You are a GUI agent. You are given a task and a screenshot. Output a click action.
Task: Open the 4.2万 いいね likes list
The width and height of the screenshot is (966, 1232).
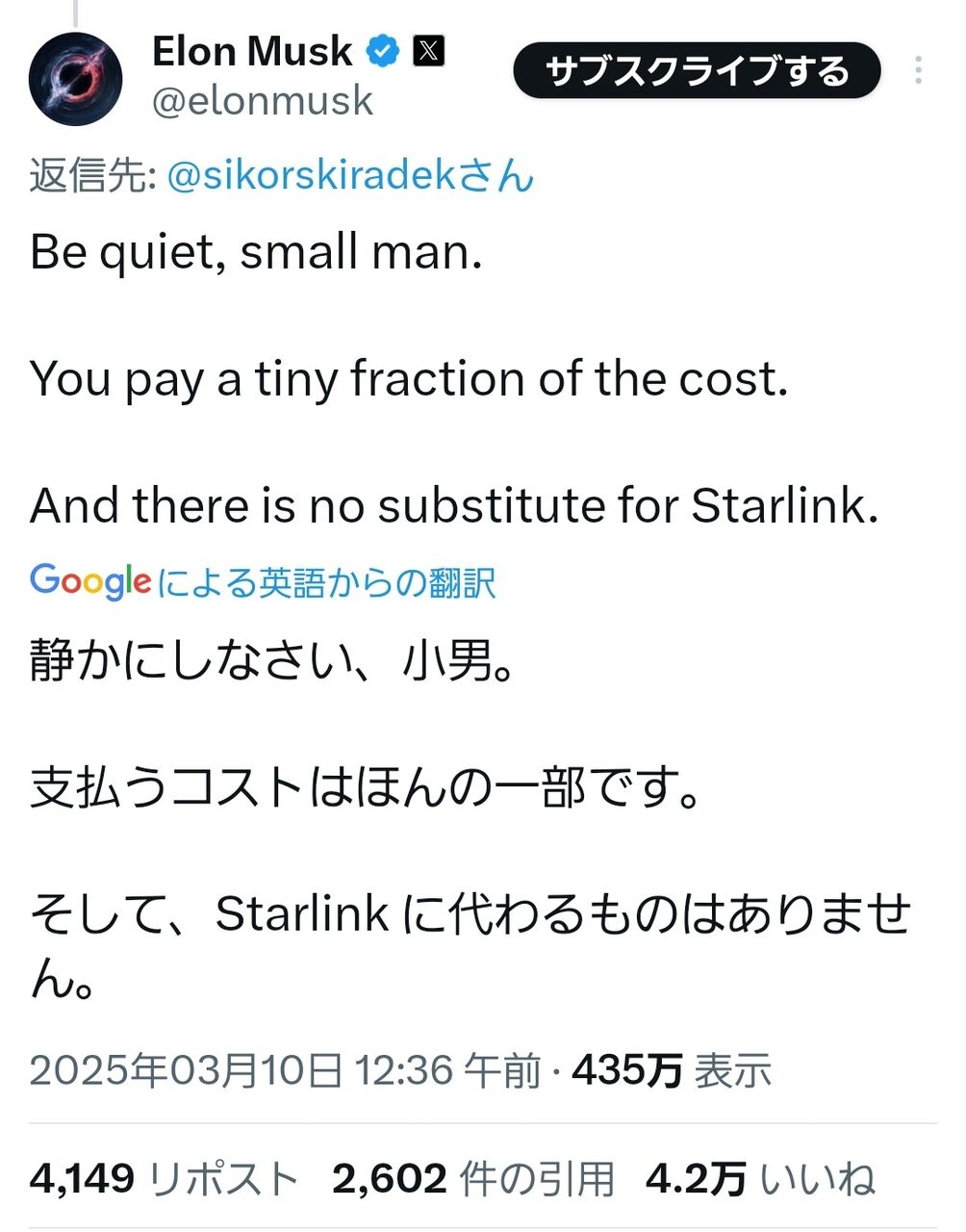click(x=760, y=1178)
